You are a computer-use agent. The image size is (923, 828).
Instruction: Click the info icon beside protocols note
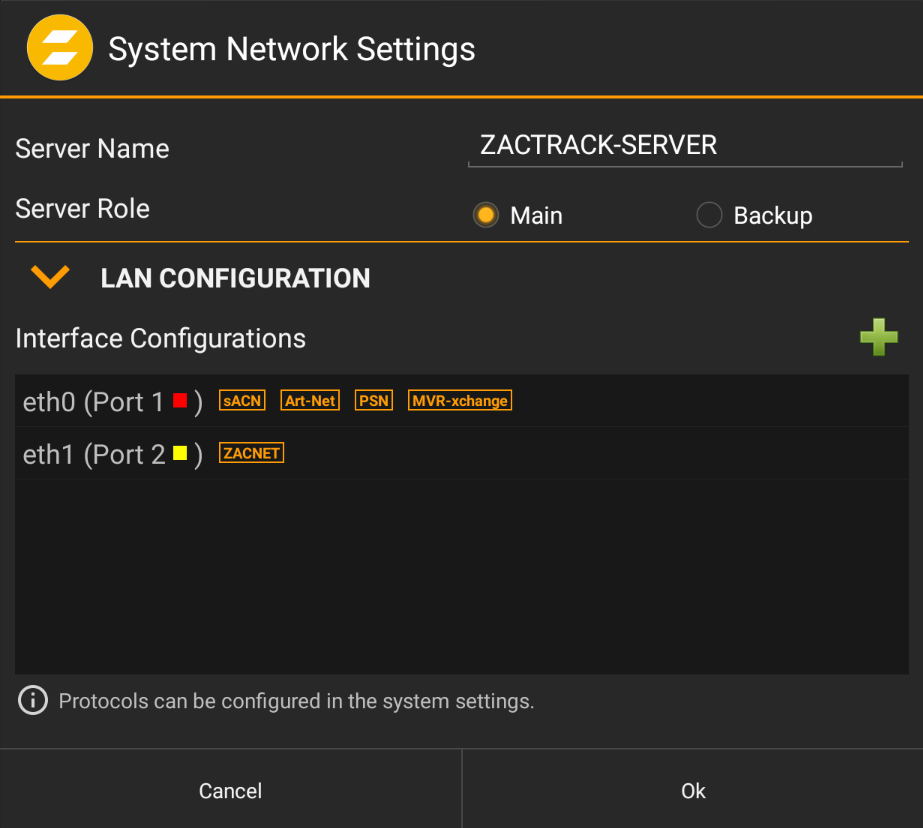(x=33, y=700)
